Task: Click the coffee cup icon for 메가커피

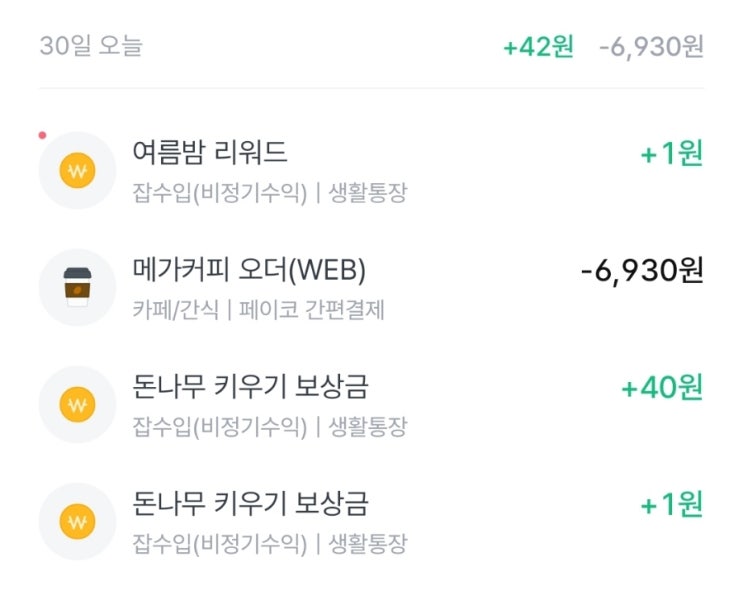Action: (77, 287)
